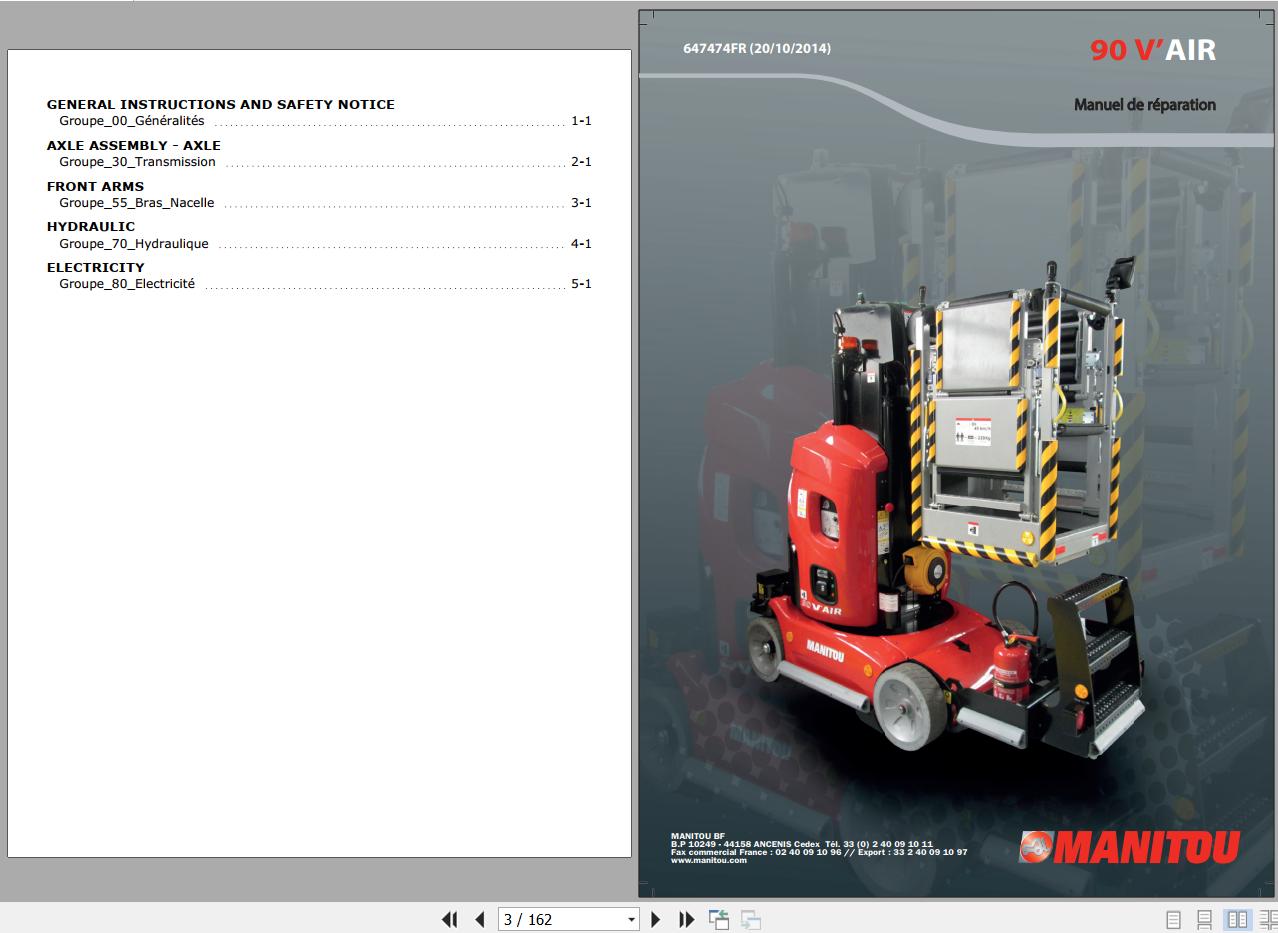Click the 90 V'AIR cover title
1278x933 pixels.
click(x=1153, y=50)
